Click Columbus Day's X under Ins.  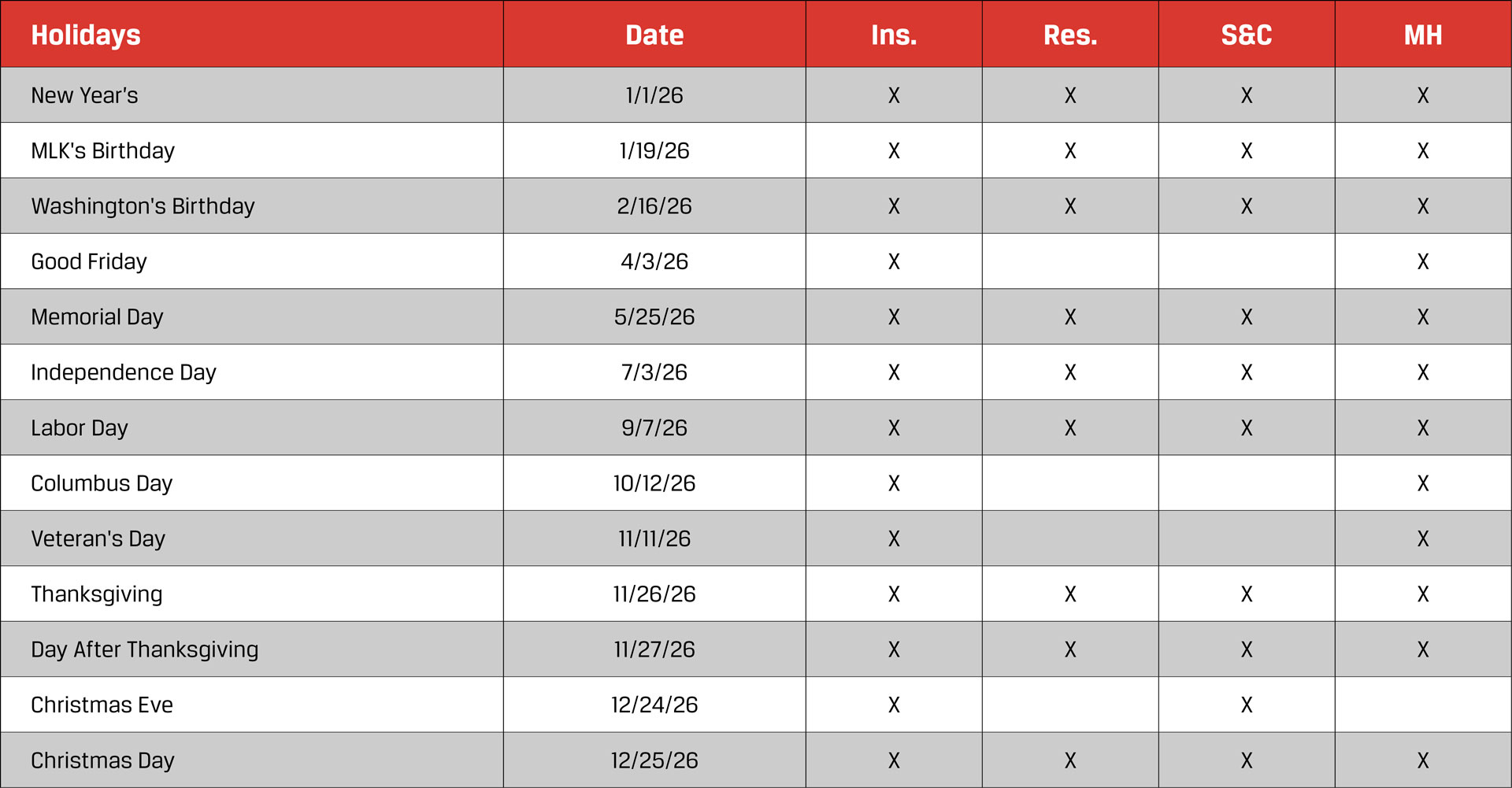pos(894,483)
